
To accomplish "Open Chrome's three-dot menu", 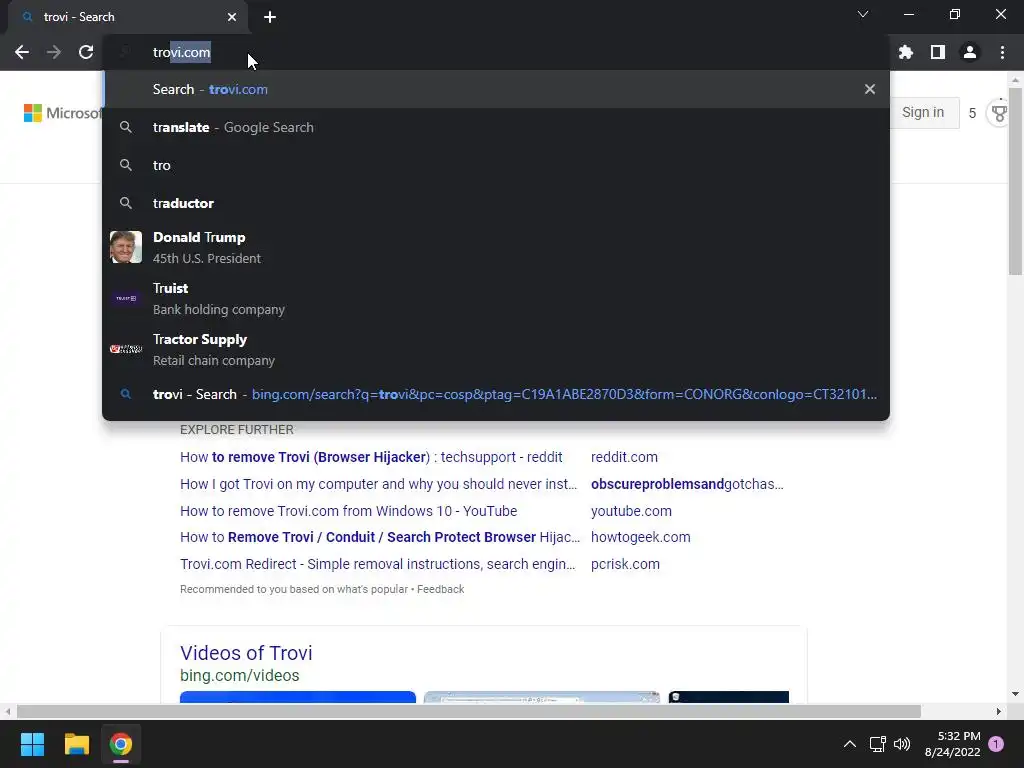I will (1002, 52).
